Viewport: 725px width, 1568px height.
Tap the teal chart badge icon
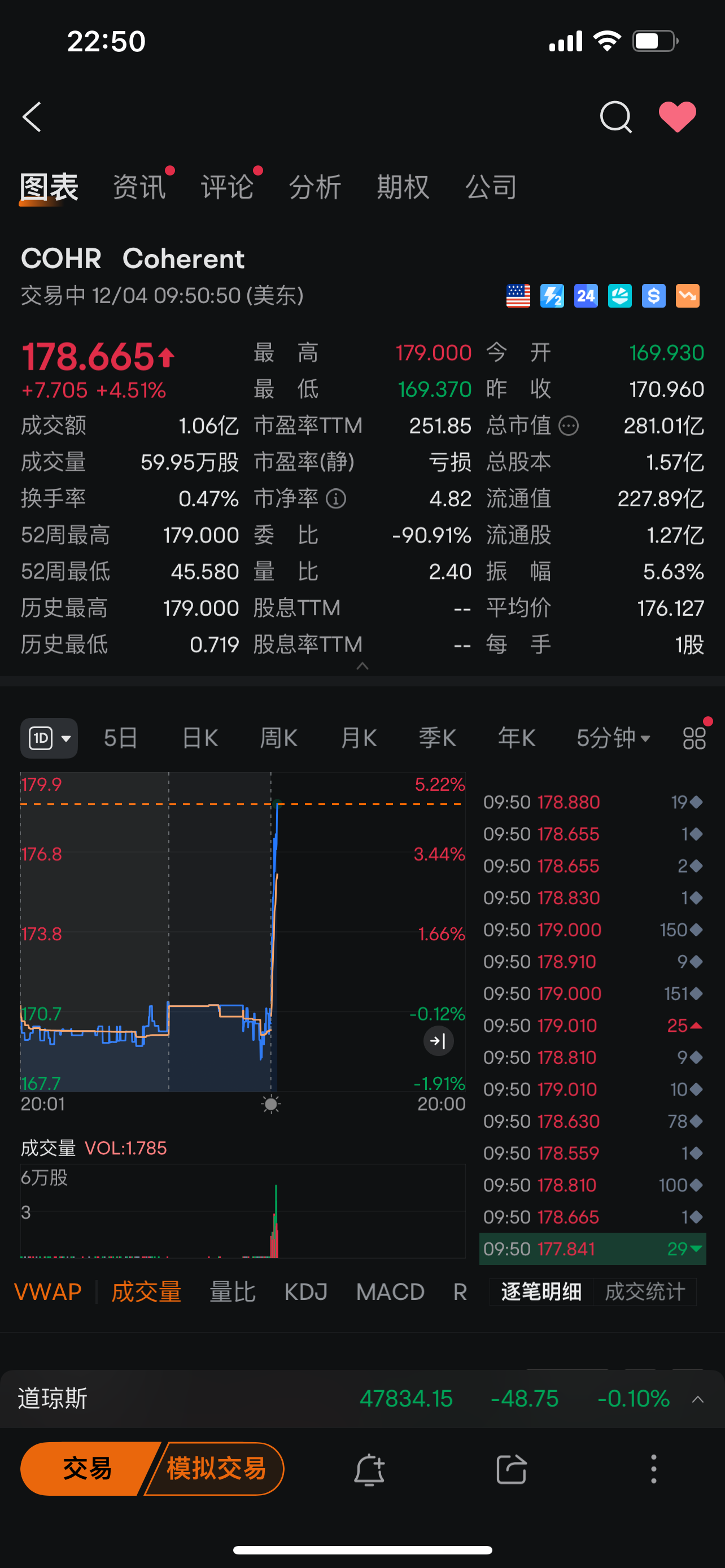point(619,296)
